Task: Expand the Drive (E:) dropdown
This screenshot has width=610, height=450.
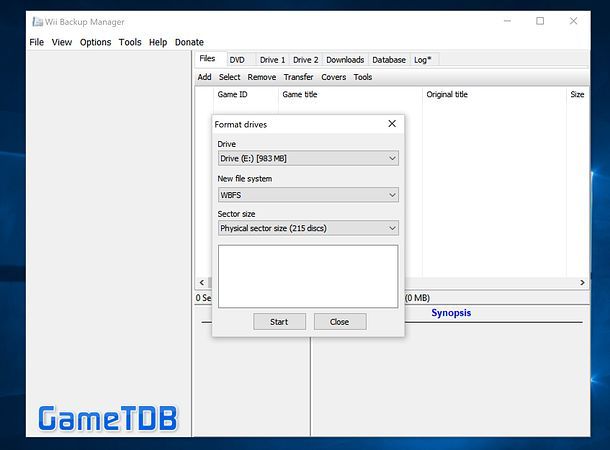Action: click(308, 158)
